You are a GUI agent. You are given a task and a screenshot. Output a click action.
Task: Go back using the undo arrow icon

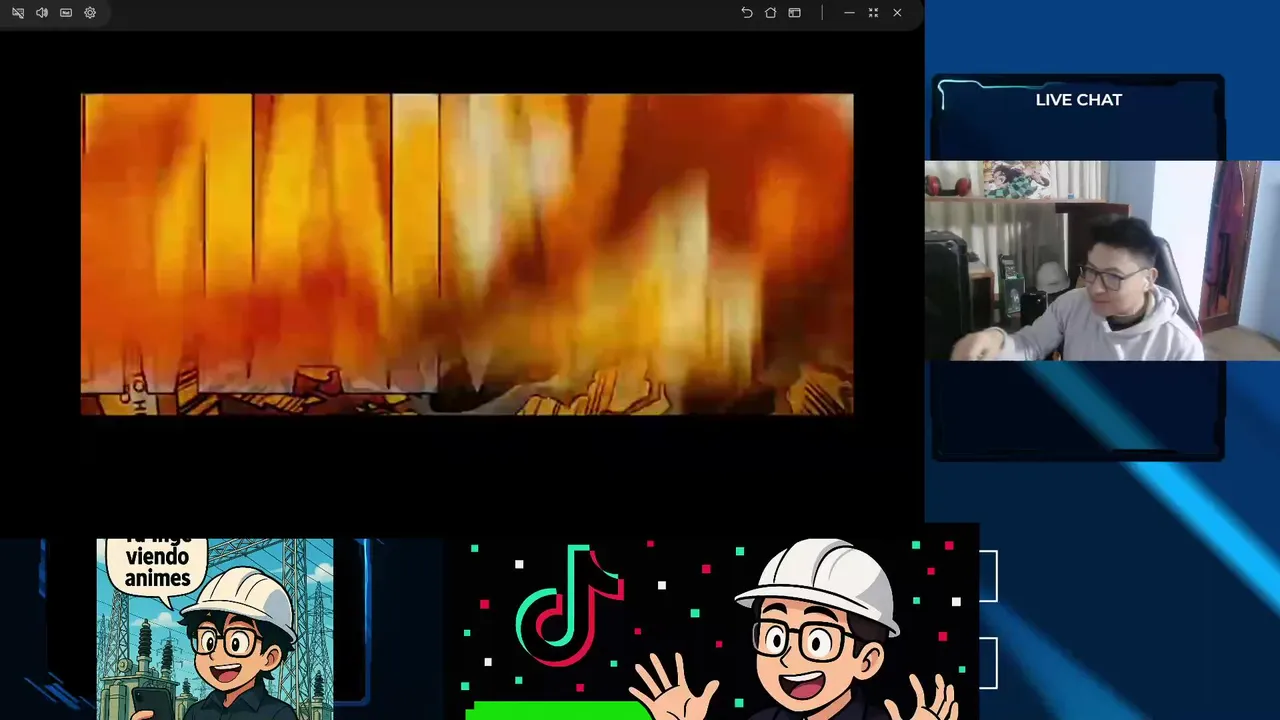[x=747, y=13]
